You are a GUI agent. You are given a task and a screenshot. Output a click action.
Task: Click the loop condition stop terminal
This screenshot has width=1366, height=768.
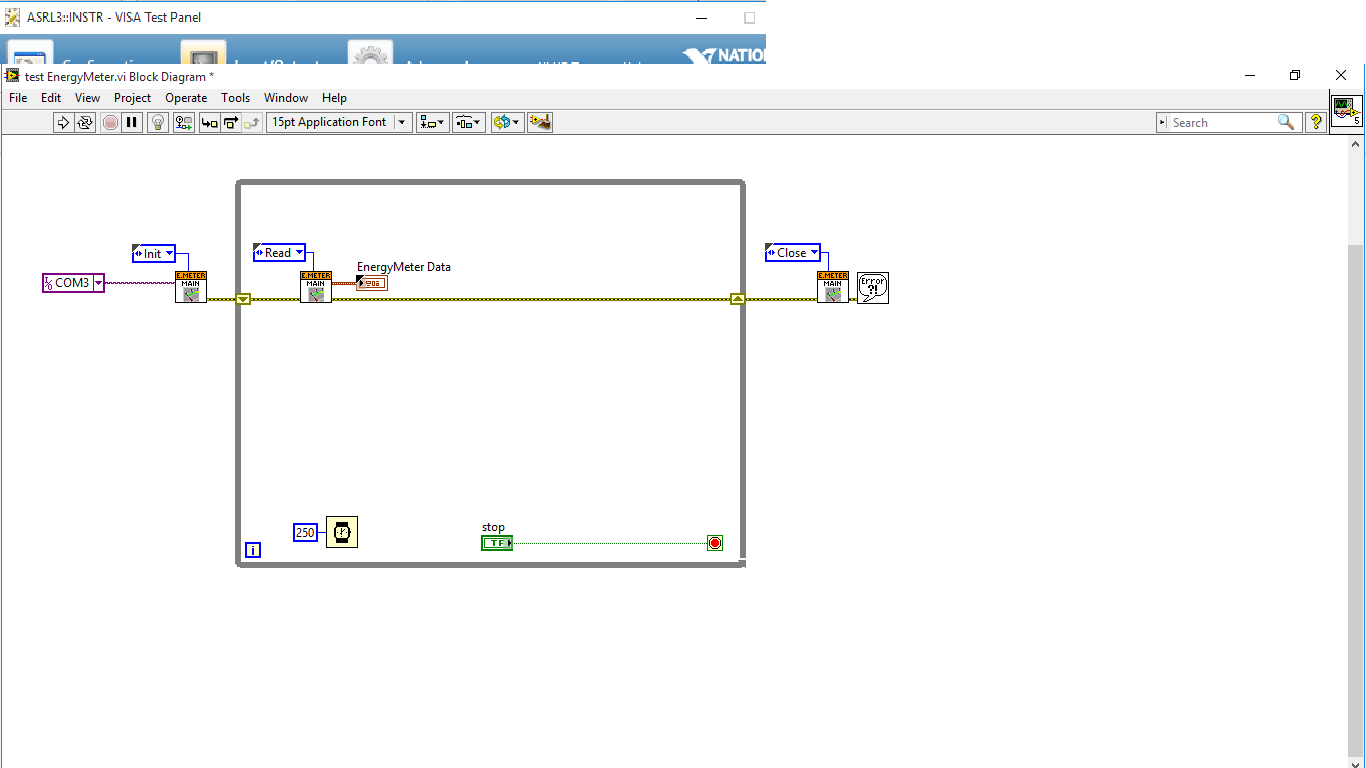click(715, 543)
